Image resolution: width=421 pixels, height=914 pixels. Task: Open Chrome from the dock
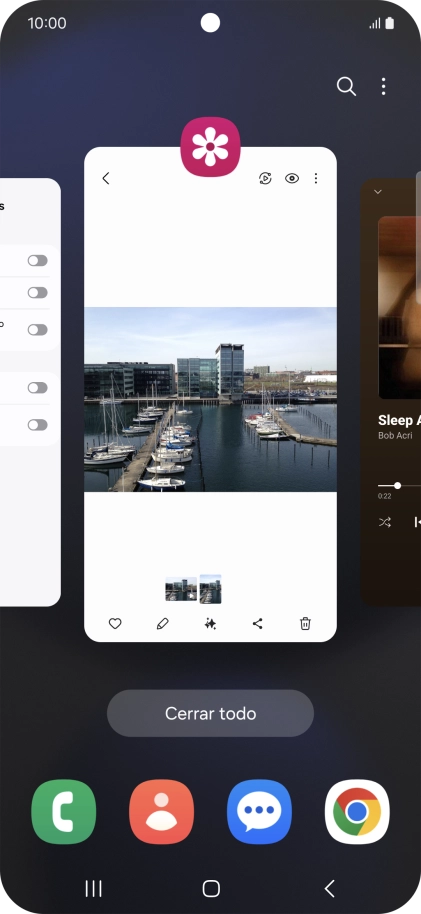point(357,811)
